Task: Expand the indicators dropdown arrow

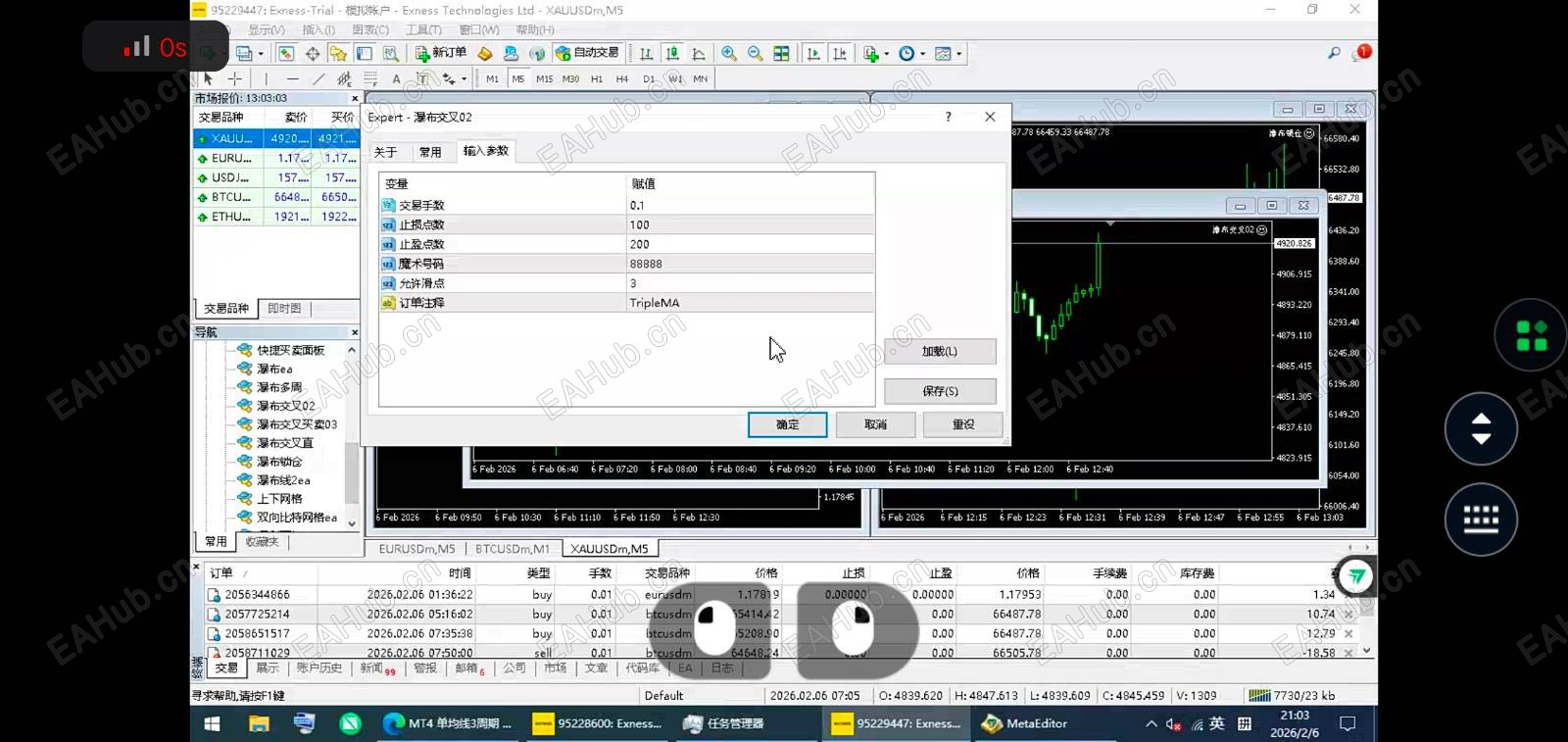Action: 887,54
